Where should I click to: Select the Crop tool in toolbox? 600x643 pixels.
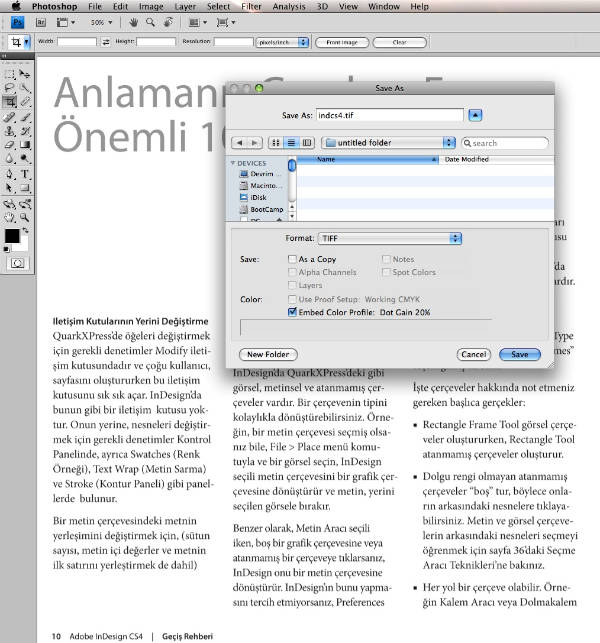(9, 101)
